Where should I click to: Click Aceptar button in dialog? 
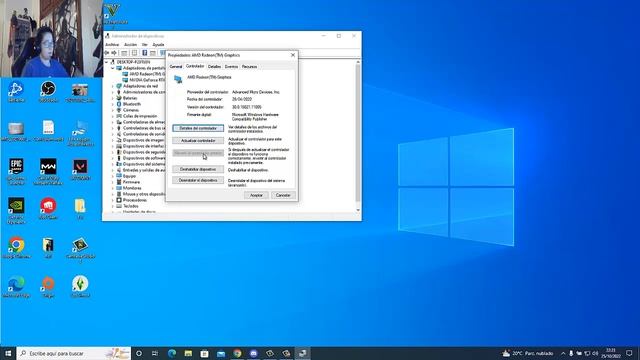(256, 195)
